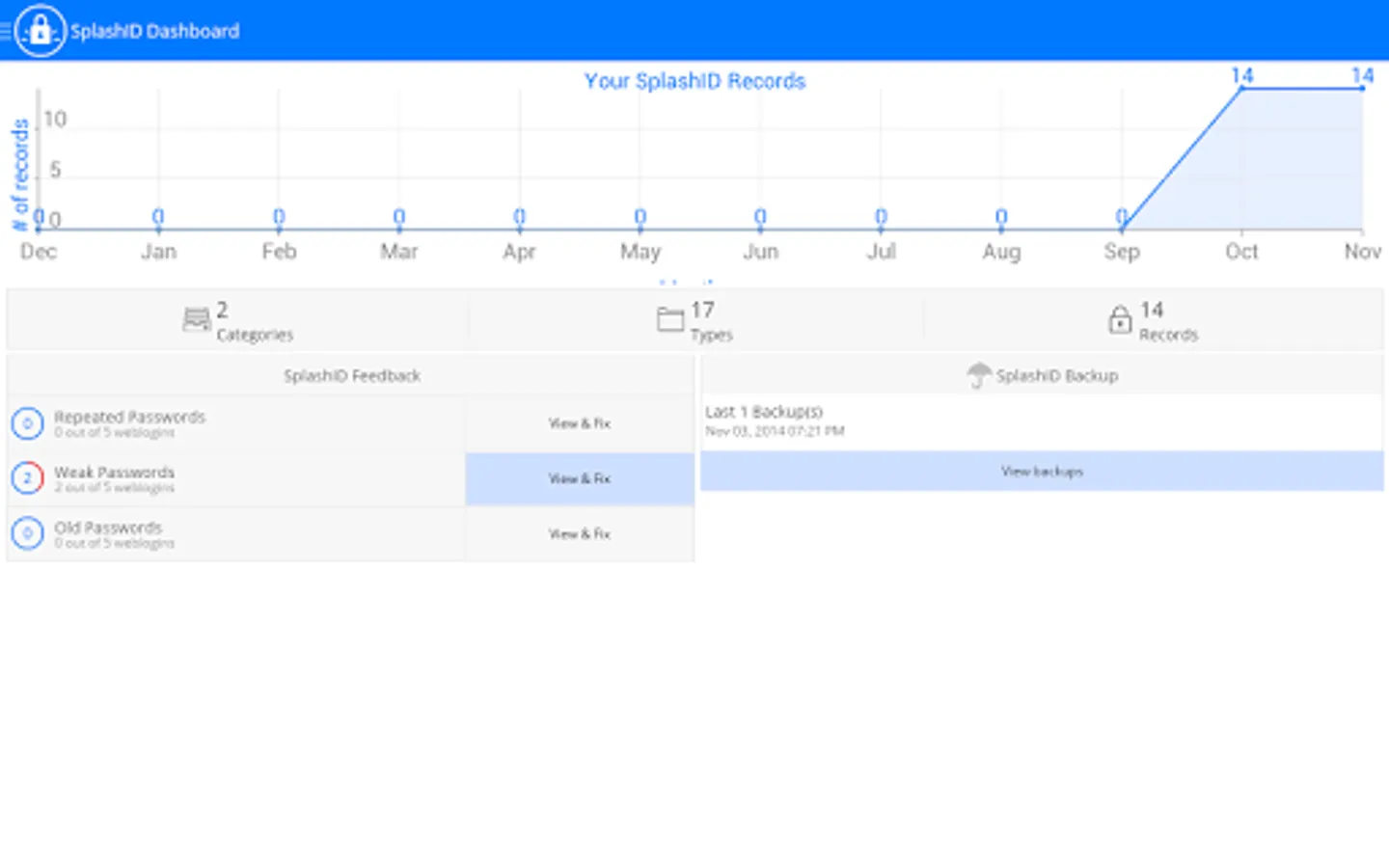Select the Nov data point on chart
1389x868 pixels.
click(1362, 88)
